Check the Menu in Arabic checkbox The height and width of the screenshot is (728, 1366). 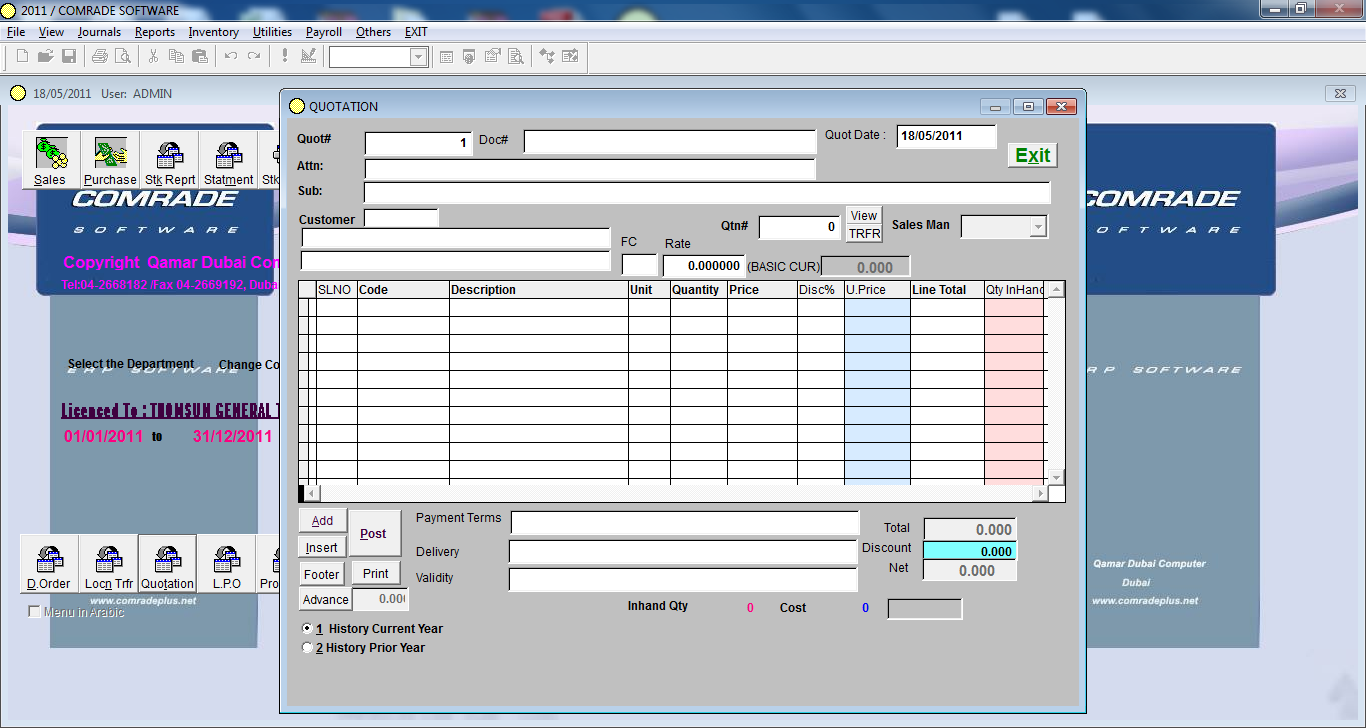click(x=36, y=612)
